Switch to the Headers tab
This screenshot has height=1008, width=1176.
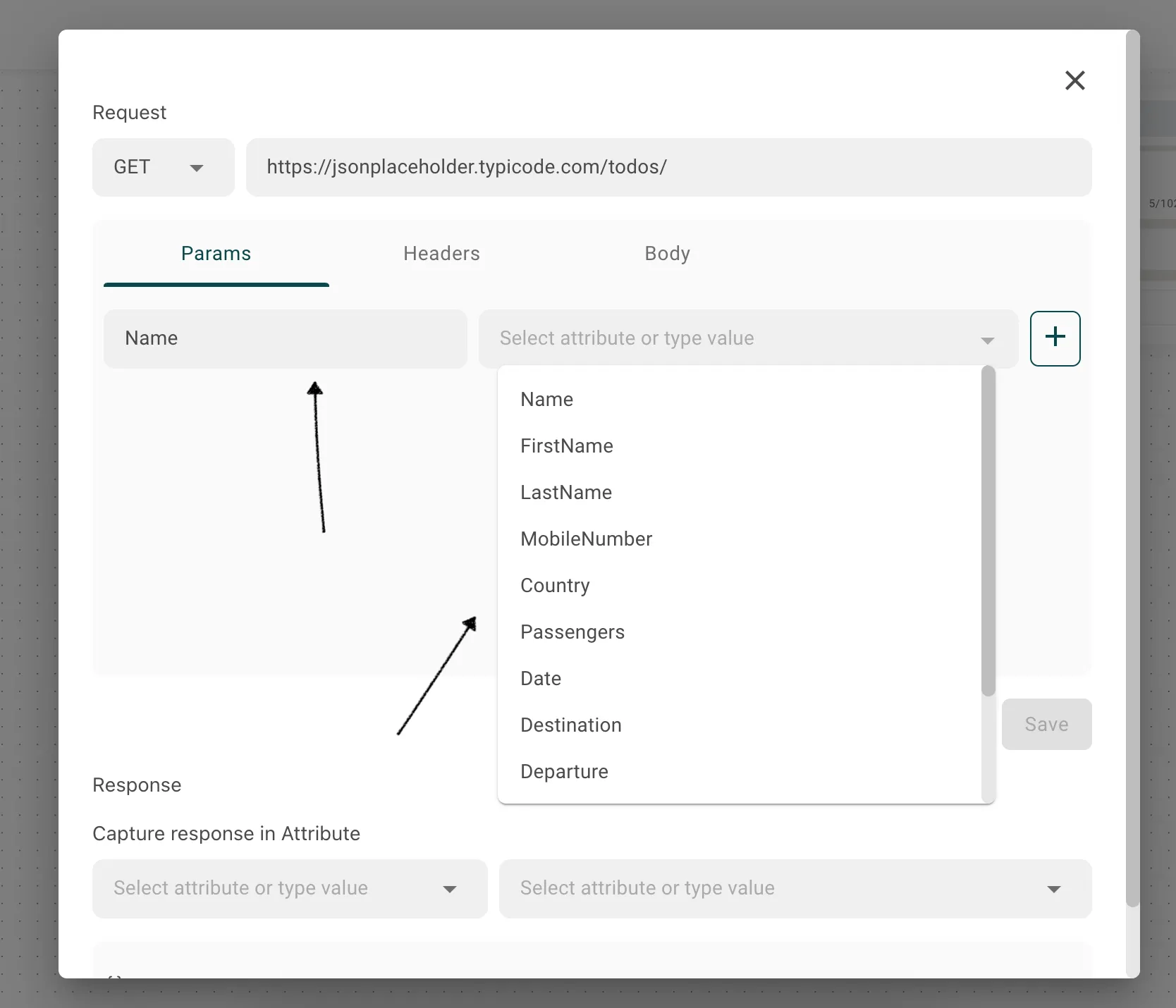click(x=441, y=254)
